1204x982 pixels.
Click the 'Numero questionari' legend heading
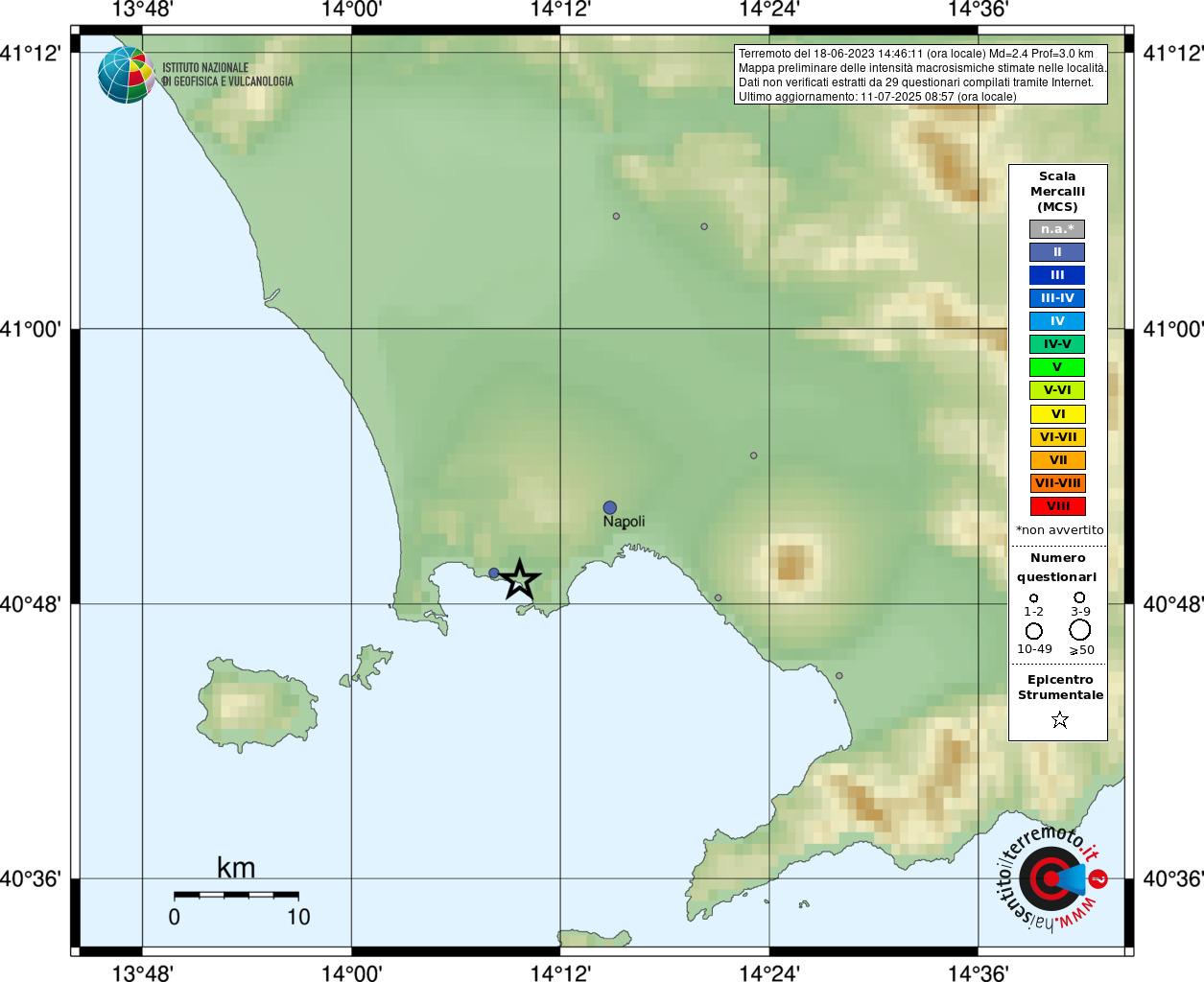[x=1057, y=568]
